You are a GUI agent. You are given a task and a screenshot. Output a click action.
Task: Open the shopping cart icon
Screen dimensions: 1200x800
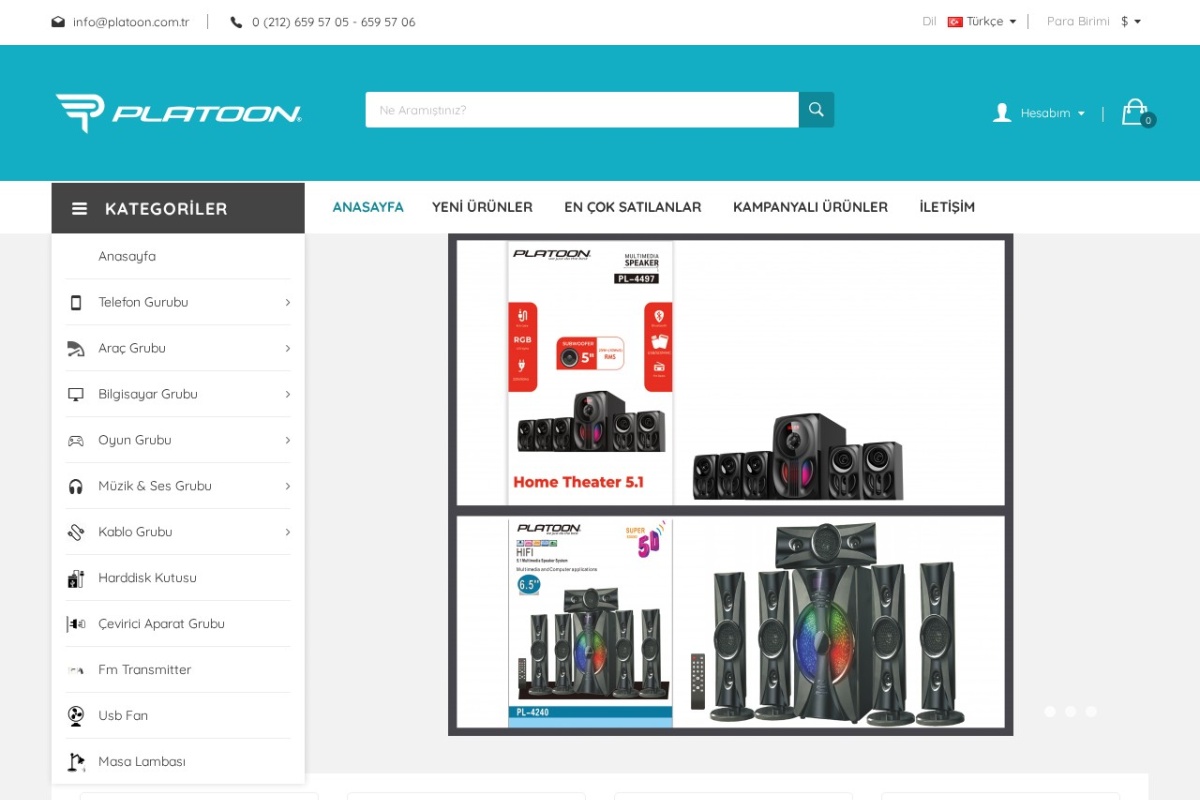[x=1134, y=112]
